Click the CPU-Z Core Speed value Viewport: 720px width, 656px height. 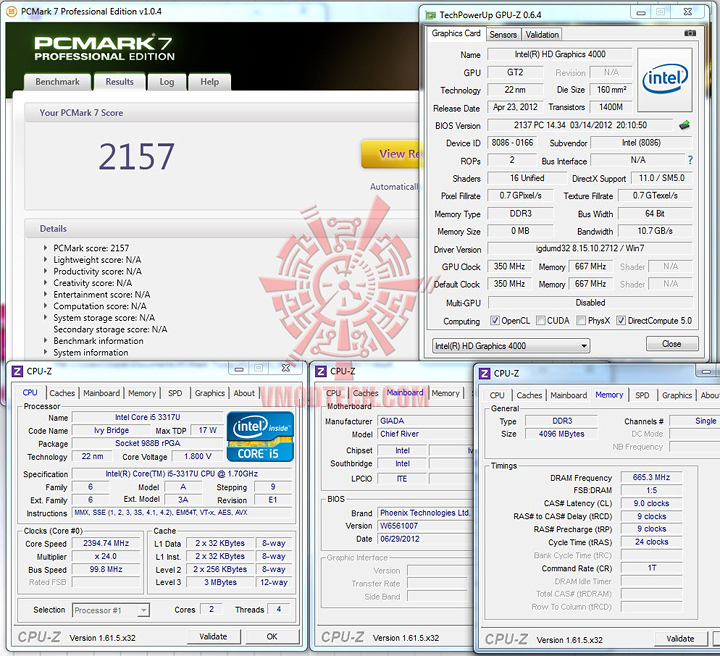[x=106, y=543]
